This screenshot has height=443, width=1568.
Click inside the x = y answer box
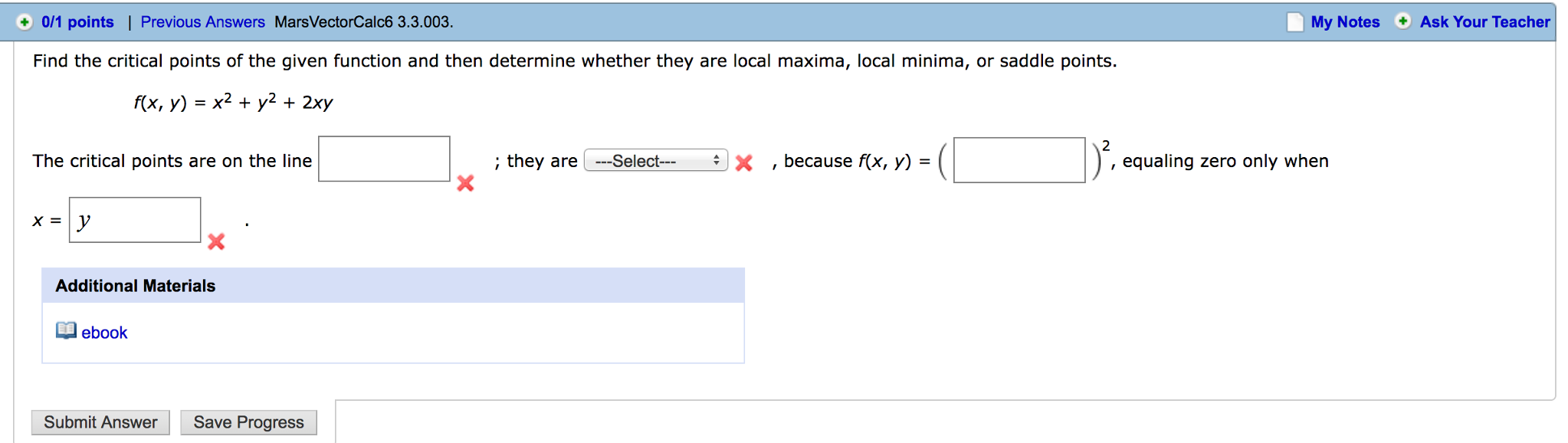pos(134,220)
